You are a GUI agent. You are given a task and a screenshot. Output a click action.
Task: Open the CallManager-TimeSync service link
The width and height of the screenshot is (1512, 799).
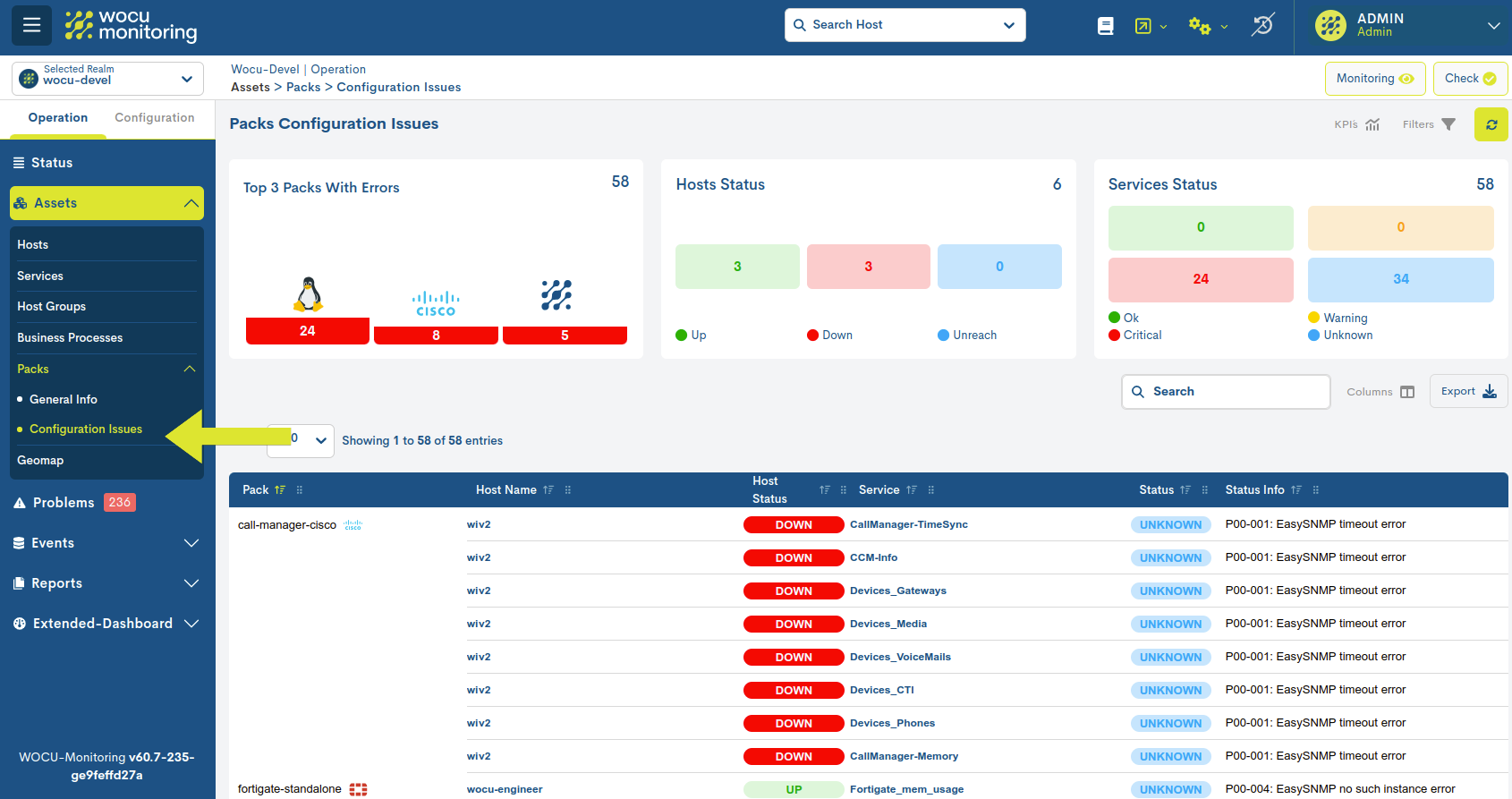coord(909,525)
